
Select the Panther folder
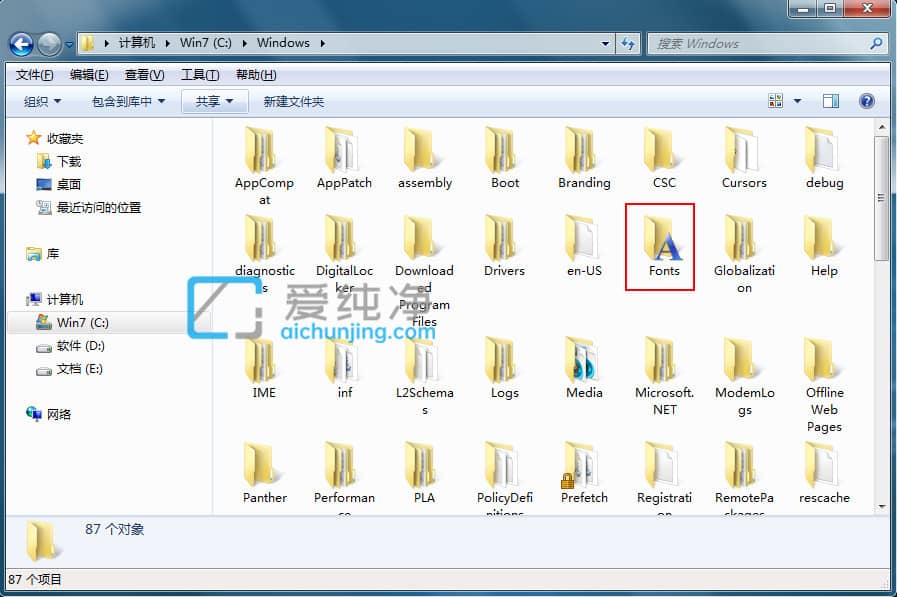(264, 472)
